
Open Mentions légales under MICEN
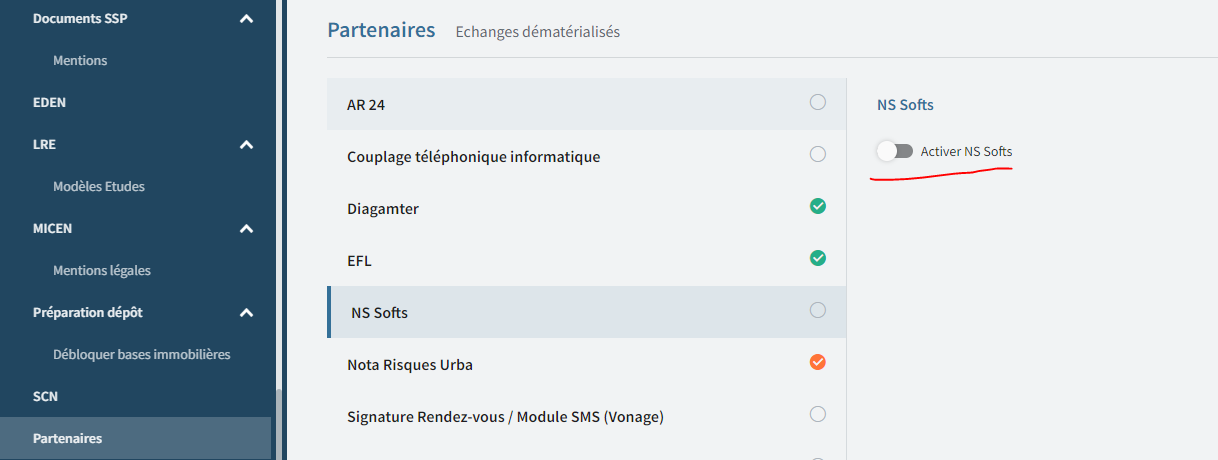pyautogui.click(x=102, y=270)
